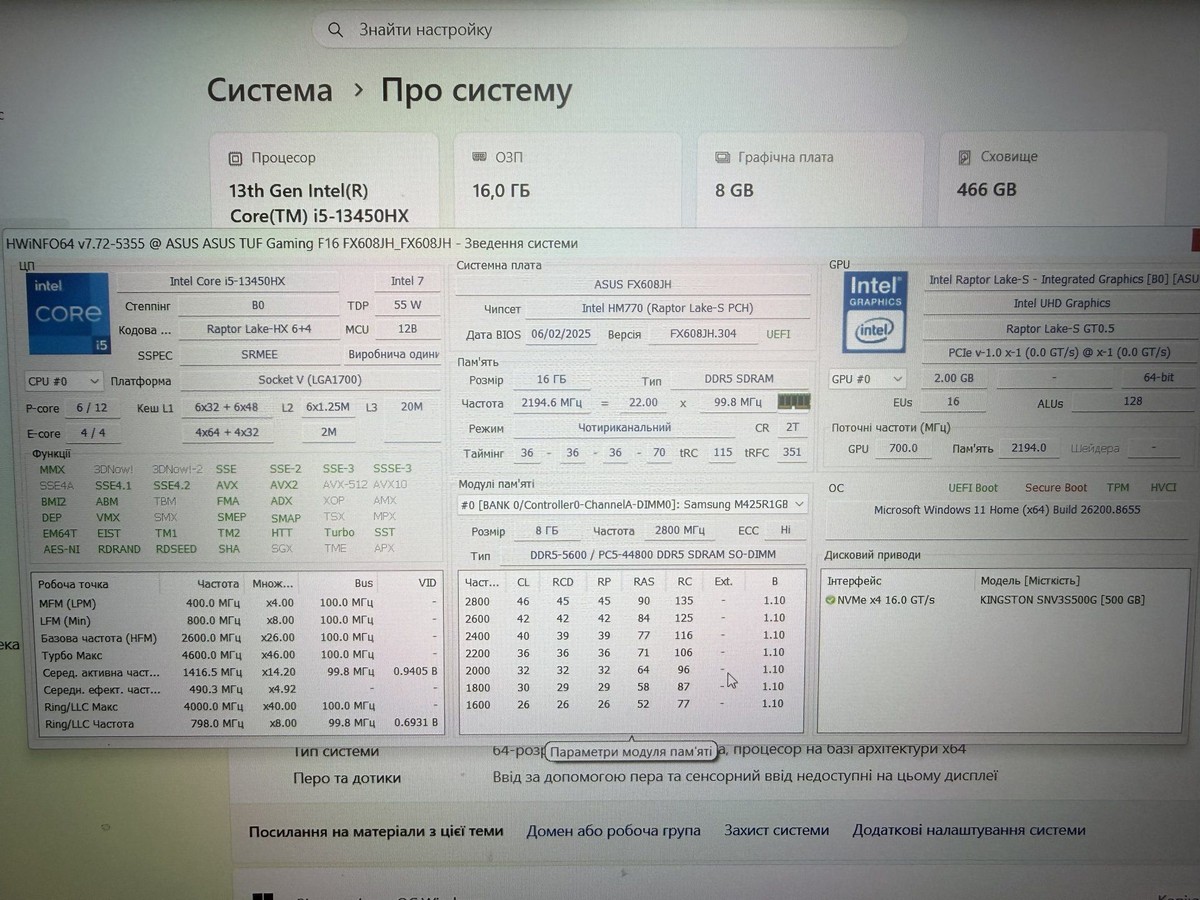Click the 2.00 GB GPU memory field
The image size is (1200, 900).
[x=953, y=379]
